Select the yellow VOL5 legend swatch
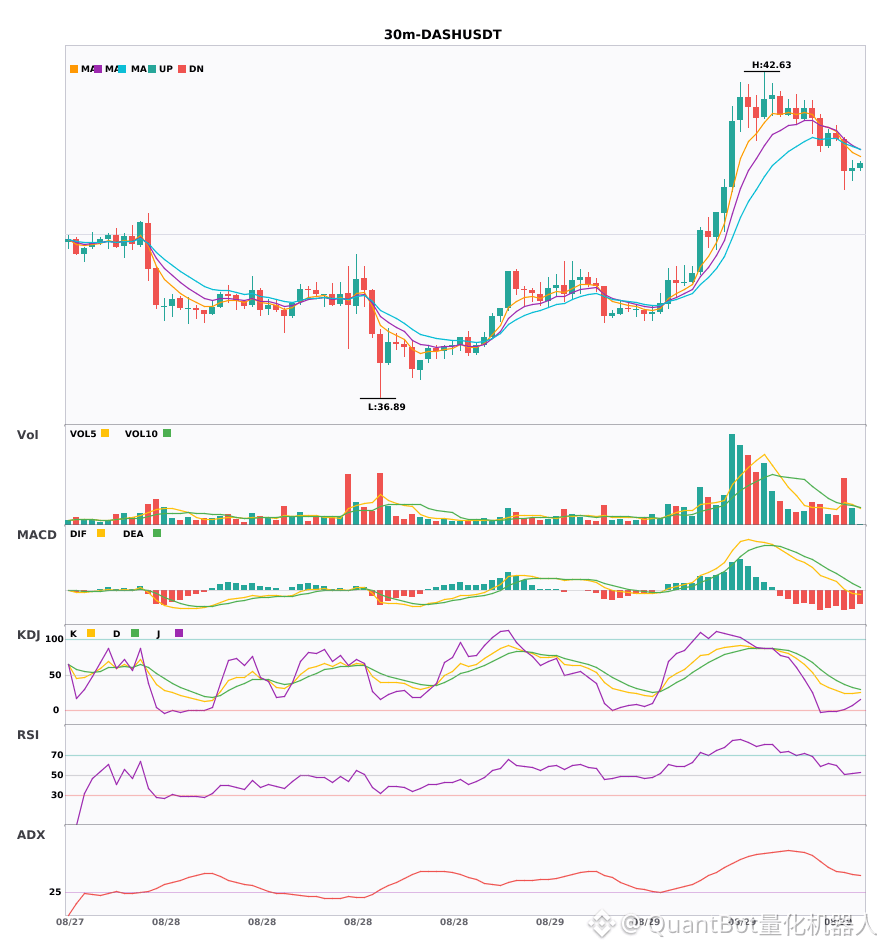 [x=105, y=433]
